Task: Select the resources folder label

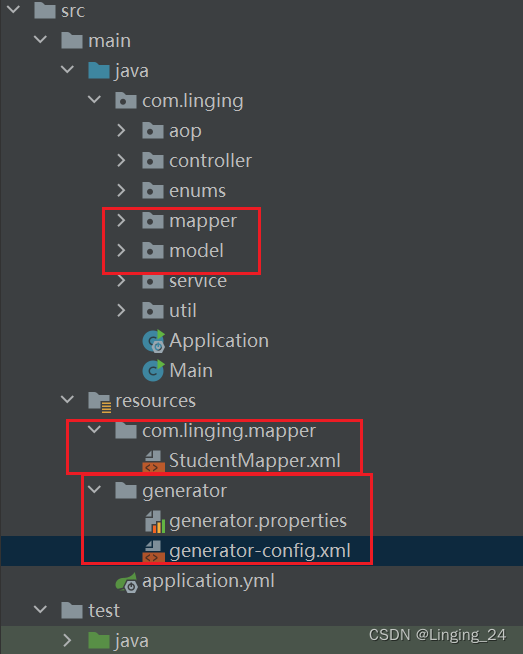Action: (156, 401)
